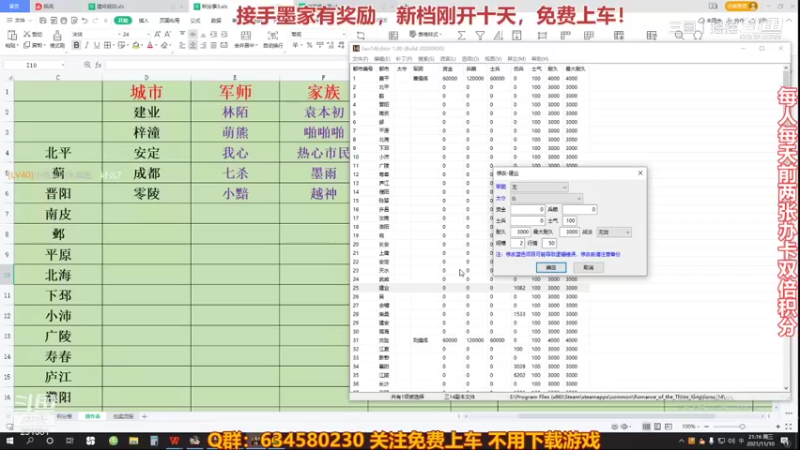Click the wrap text icon
Image resolution: width=800 pixels, height=450 pixels.
pyautogui.click(x=273, y=36)
